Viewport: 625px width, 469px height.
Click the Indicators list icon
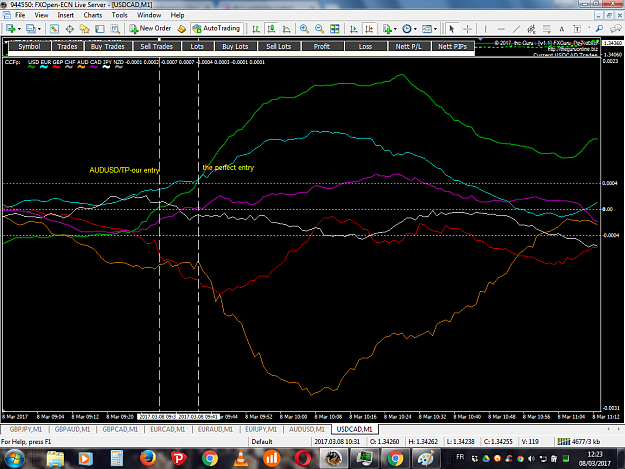[387, 29]
